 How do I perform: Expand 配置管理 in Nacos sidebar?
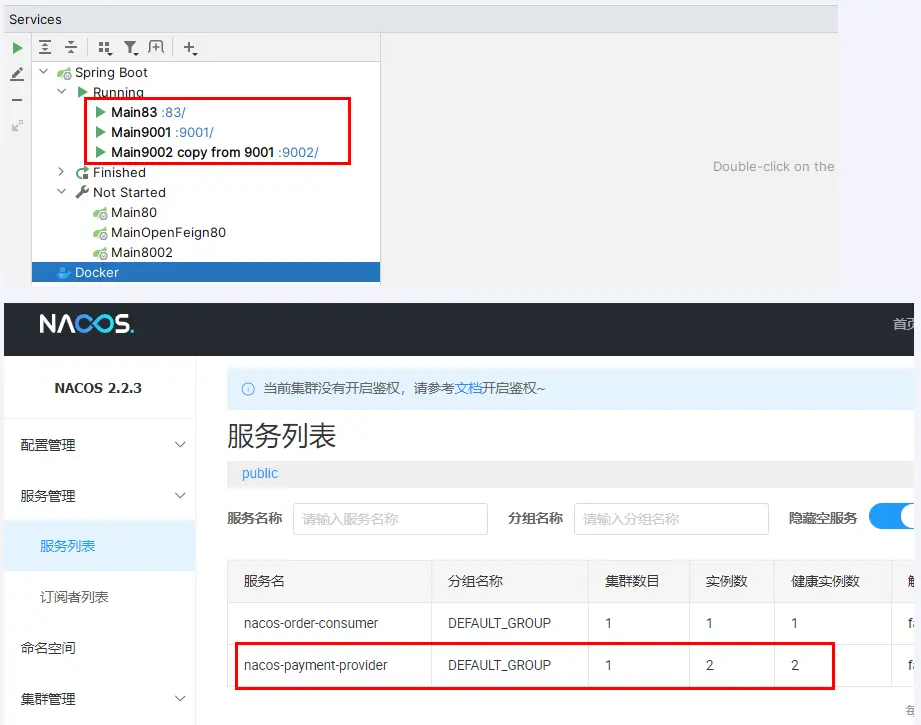(x=100, y=445)
